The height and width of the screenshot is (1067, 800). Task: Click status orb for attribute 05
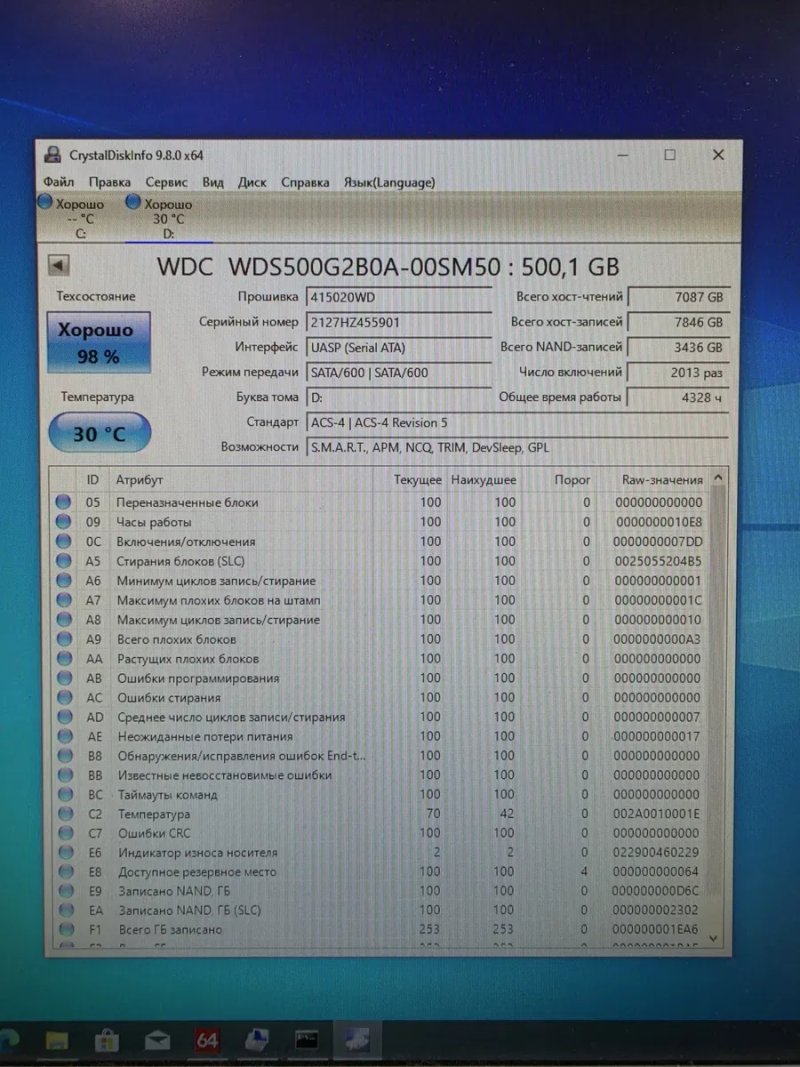[x=63, y=502]
